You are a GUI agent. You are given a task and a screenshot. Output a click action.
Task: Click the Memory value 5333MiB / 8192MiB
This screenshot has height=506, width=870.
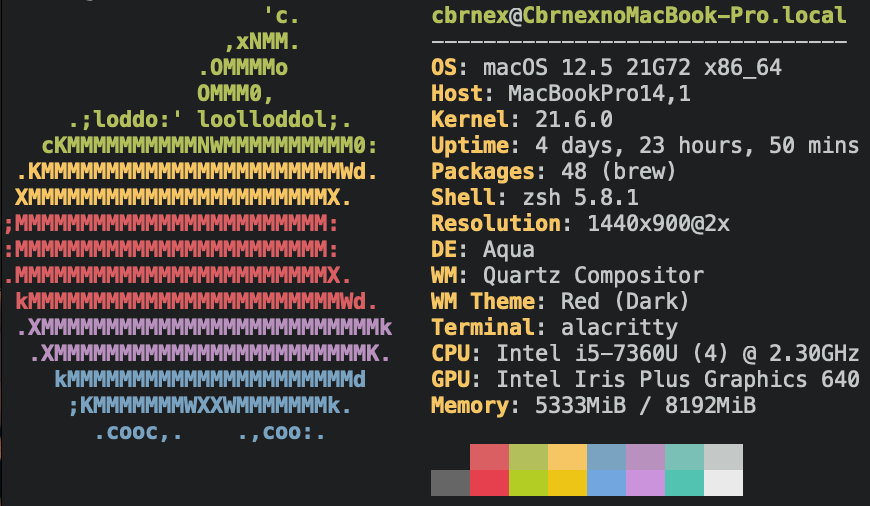coord(645,406)
